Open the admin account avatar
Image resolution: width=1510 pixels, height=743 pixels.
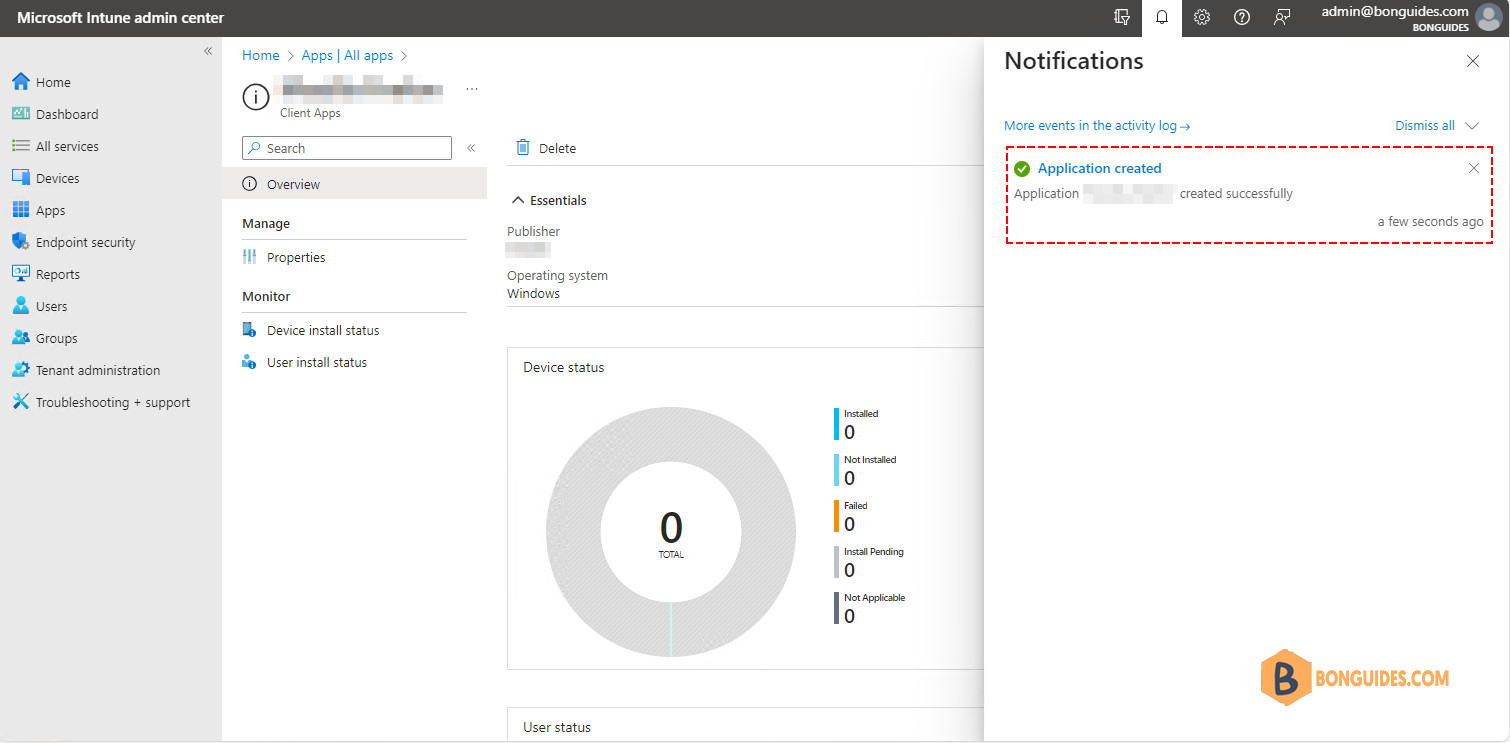click(x=1488, y=18)
